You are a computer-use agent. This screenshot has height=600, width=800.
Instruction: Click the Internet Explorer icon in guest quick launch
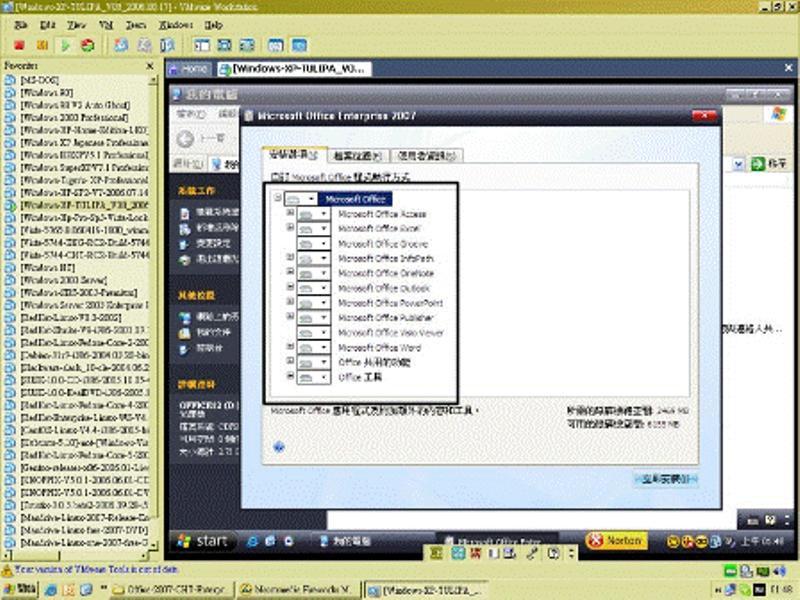click(252, 541)
